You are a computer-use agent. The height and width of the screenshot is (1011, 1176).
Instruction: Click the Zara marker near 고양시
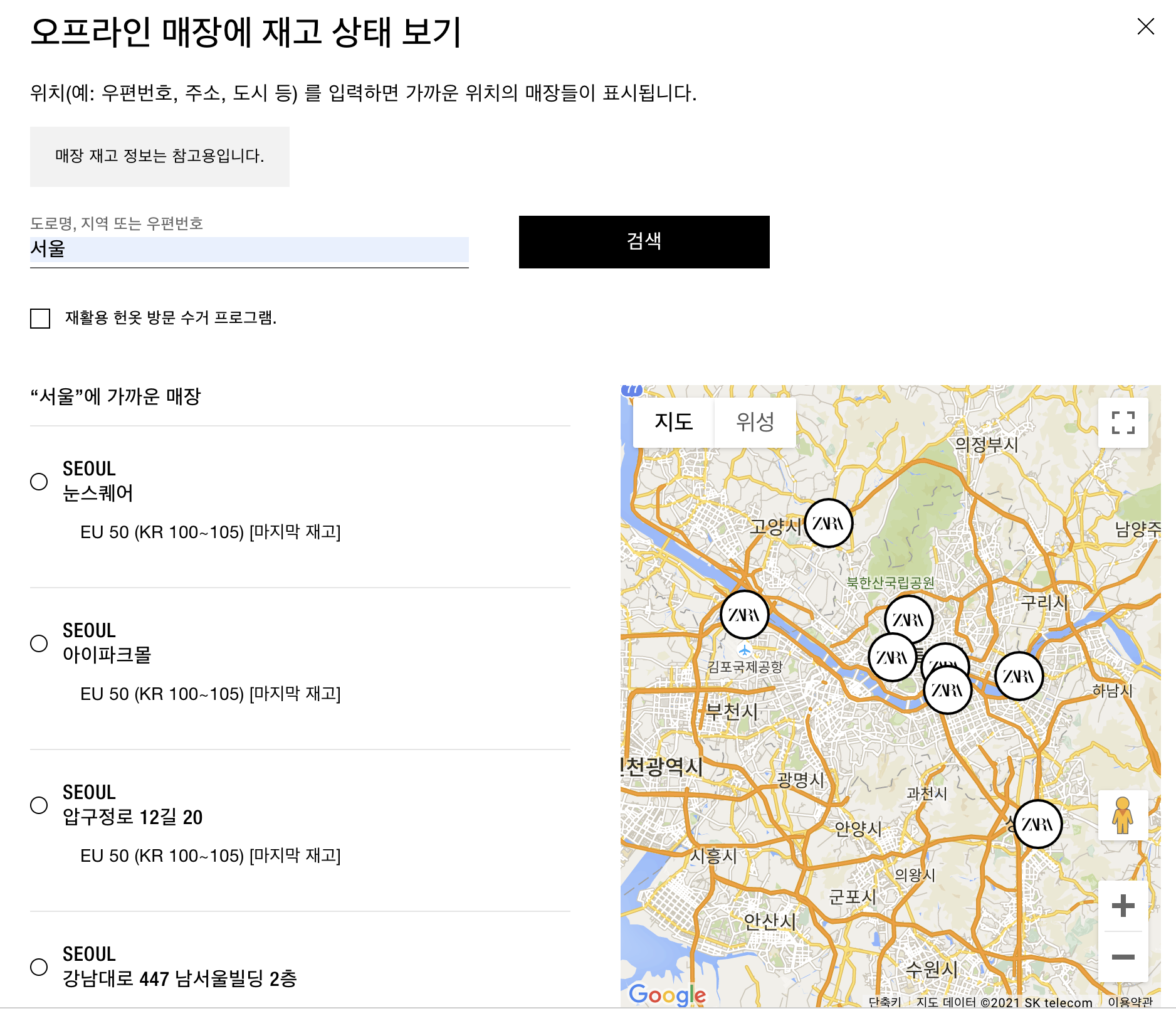click(828, 523)
